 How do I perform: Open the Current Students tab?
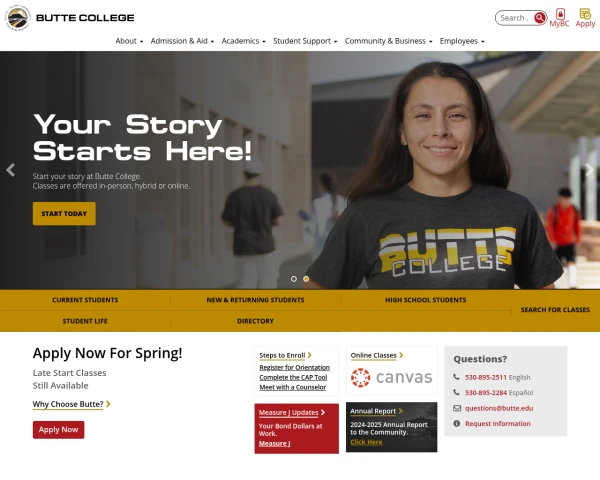85,300
